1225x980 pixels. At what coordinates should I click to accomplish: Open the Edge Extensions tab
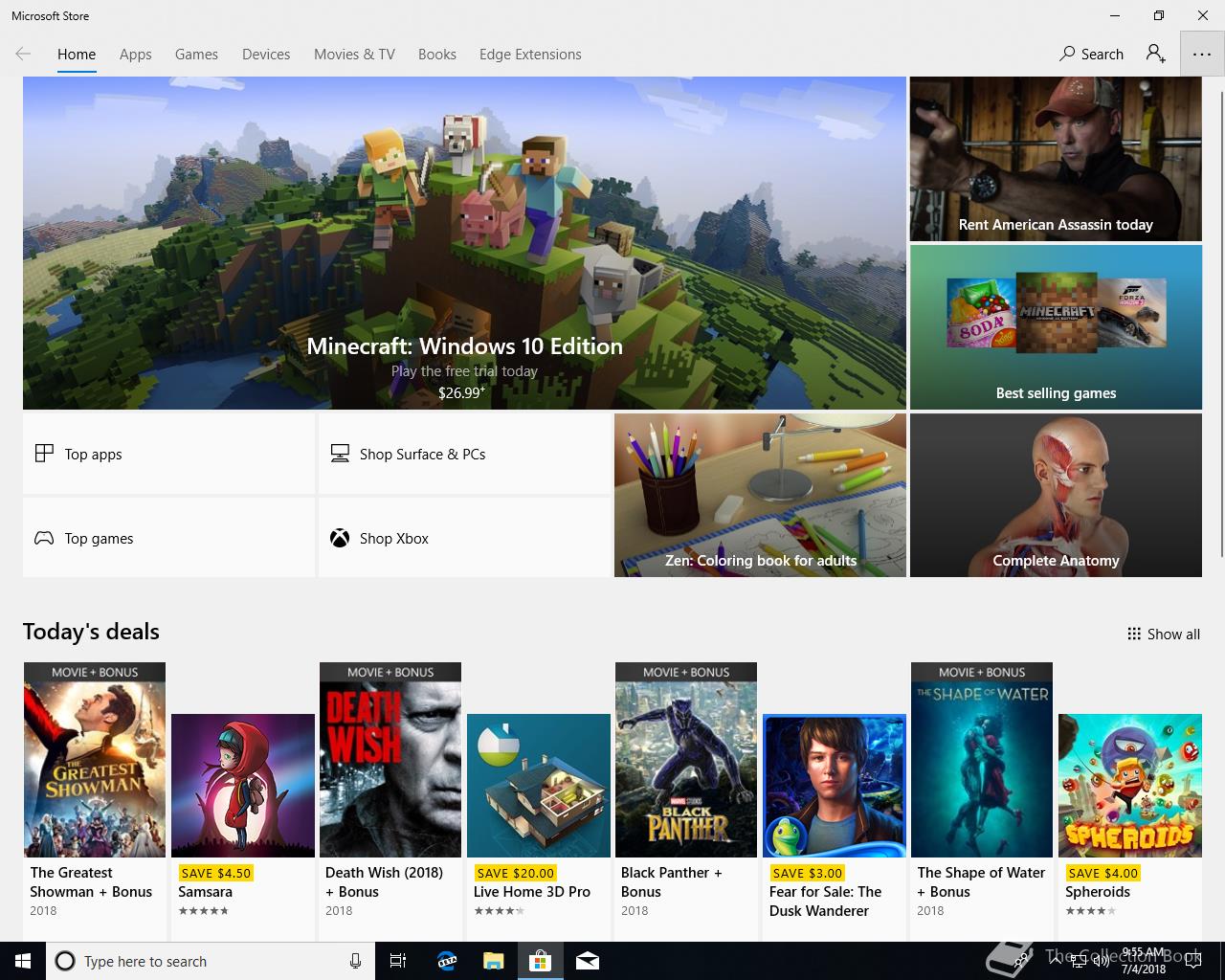(530, 55)
